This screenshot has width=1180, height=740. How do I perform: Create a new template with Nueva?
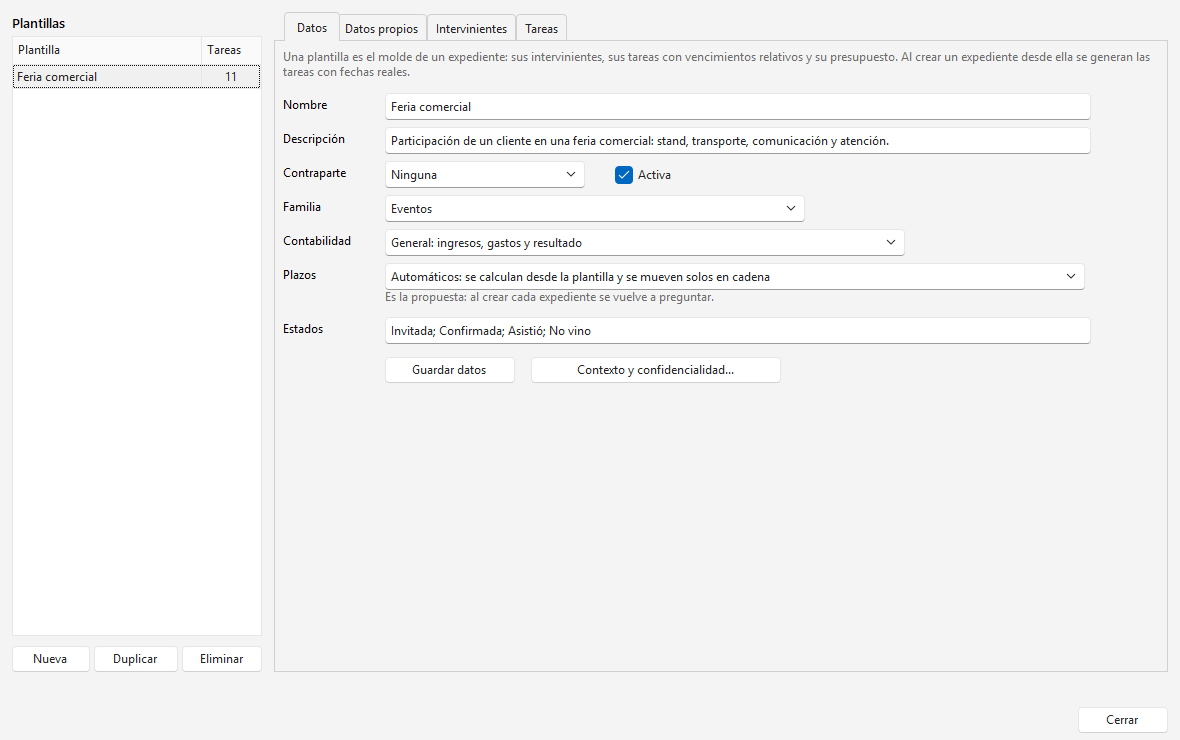coord(50,659)
